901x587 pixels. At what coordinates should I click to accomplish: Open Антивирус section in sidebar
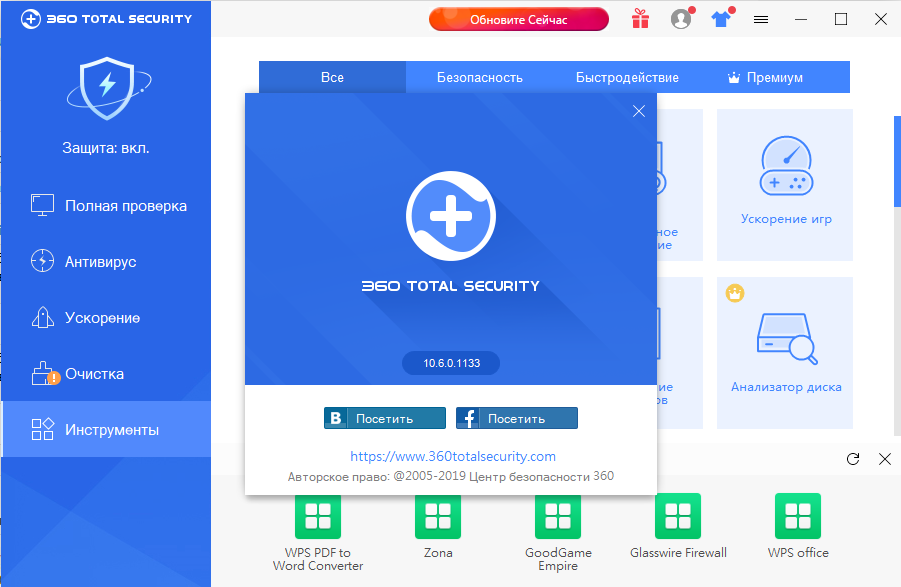coord(106,261)
